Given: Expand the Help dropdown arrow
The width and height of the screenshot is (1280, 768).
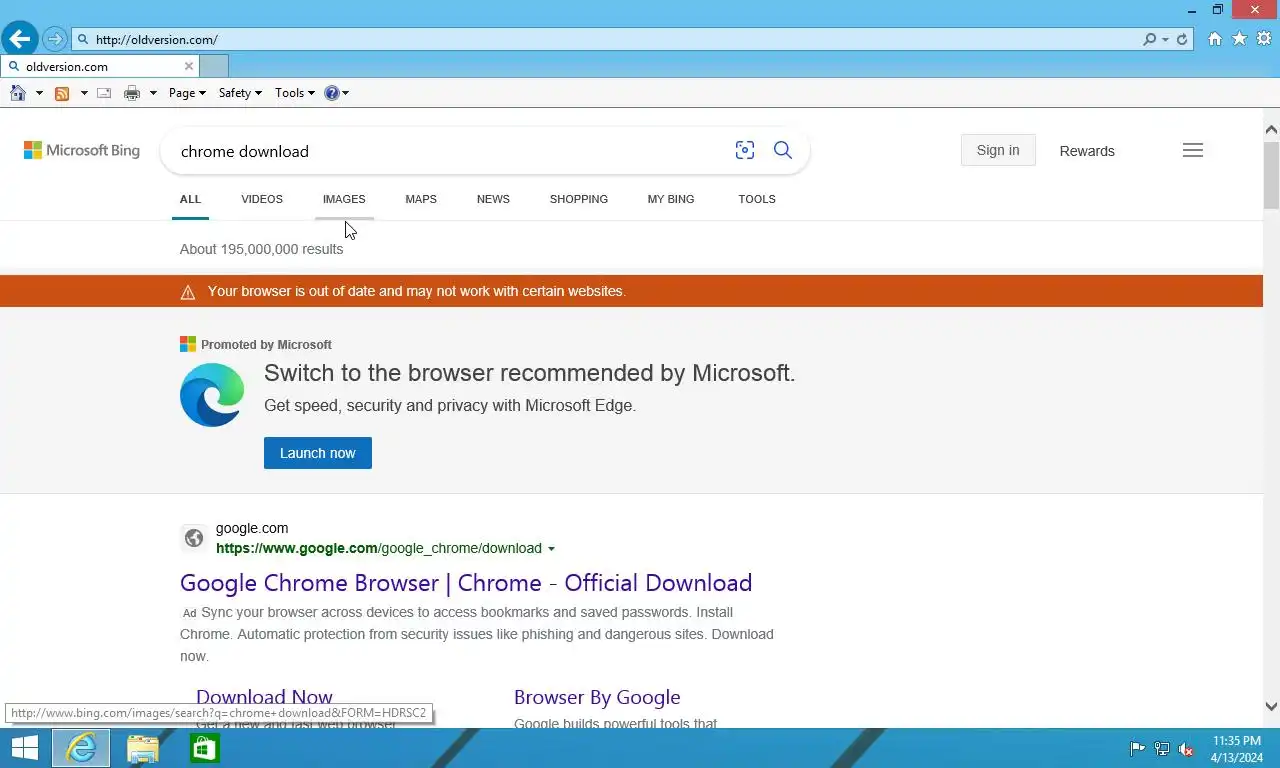Looking at the screenshot, I should [345, 93].
